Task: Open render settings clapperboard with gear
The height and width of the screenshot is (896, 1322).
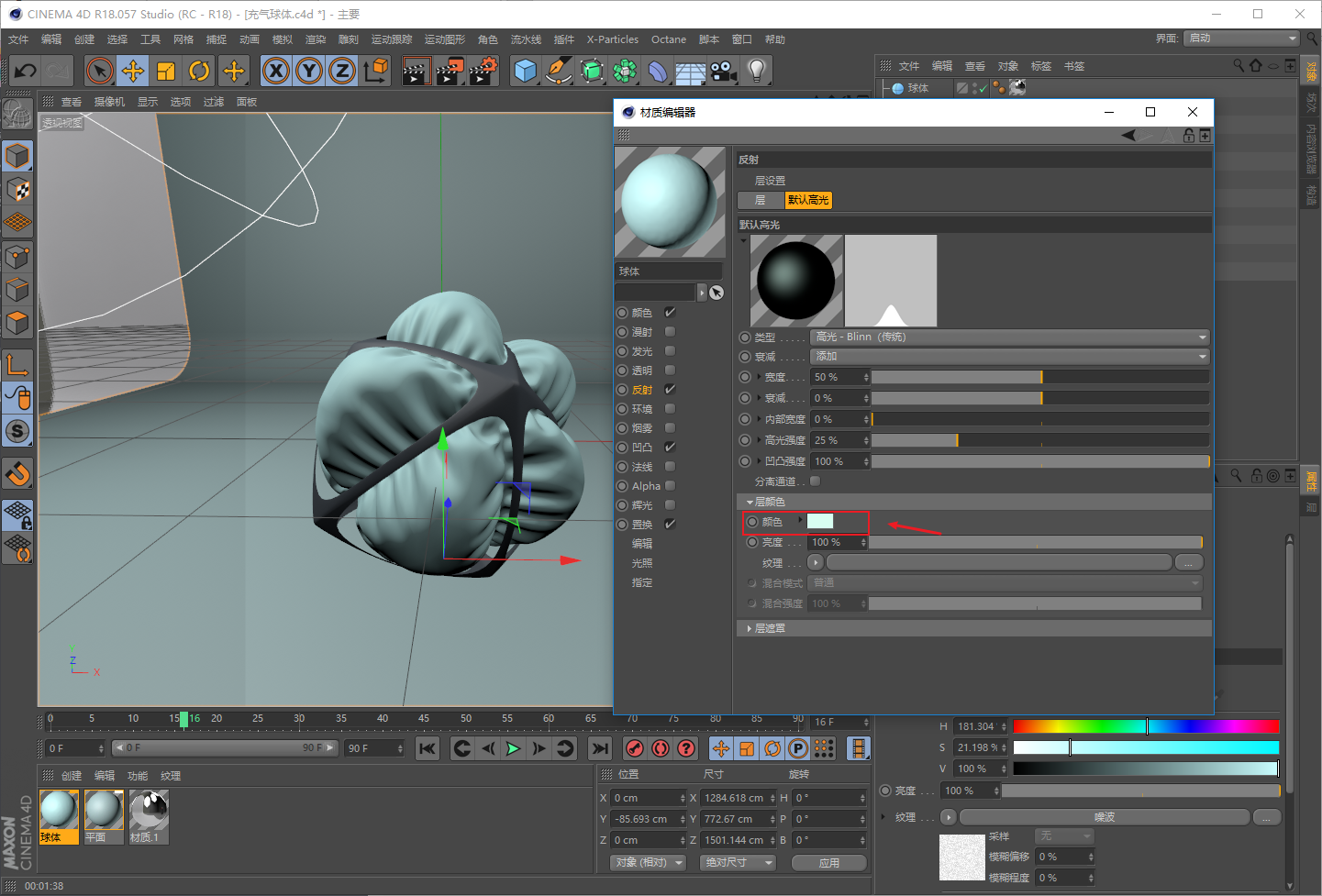Action: pyautogui.click(x=483, y=71)
